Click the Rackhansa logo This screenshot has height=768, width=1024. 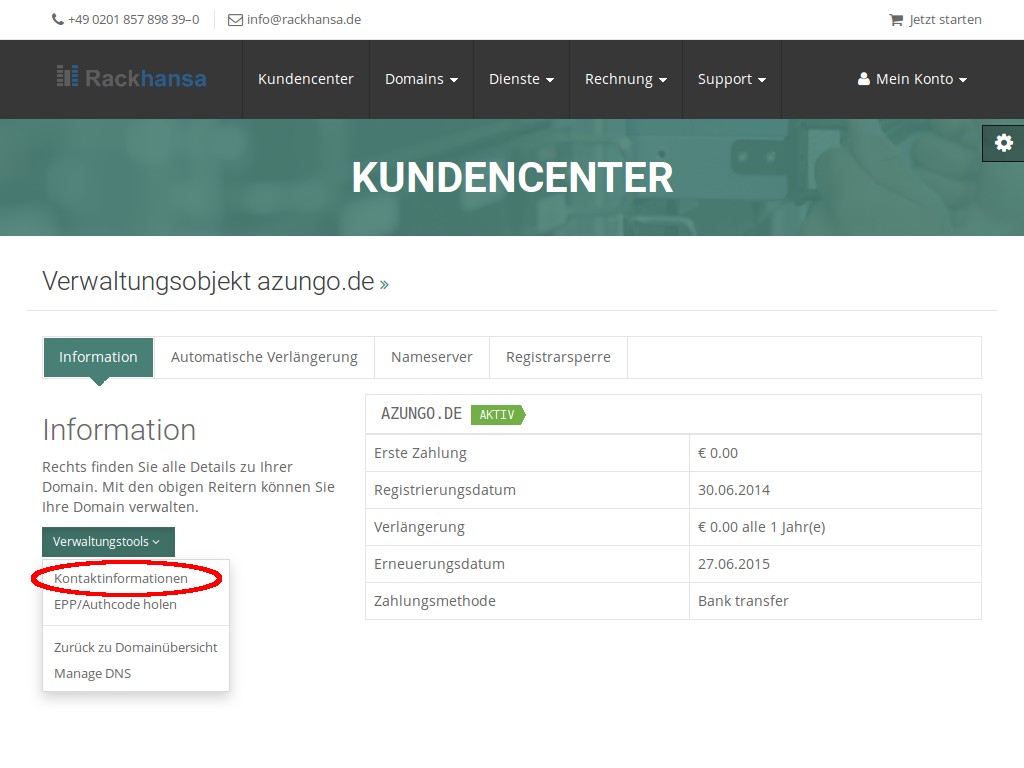tap(131, 77)
